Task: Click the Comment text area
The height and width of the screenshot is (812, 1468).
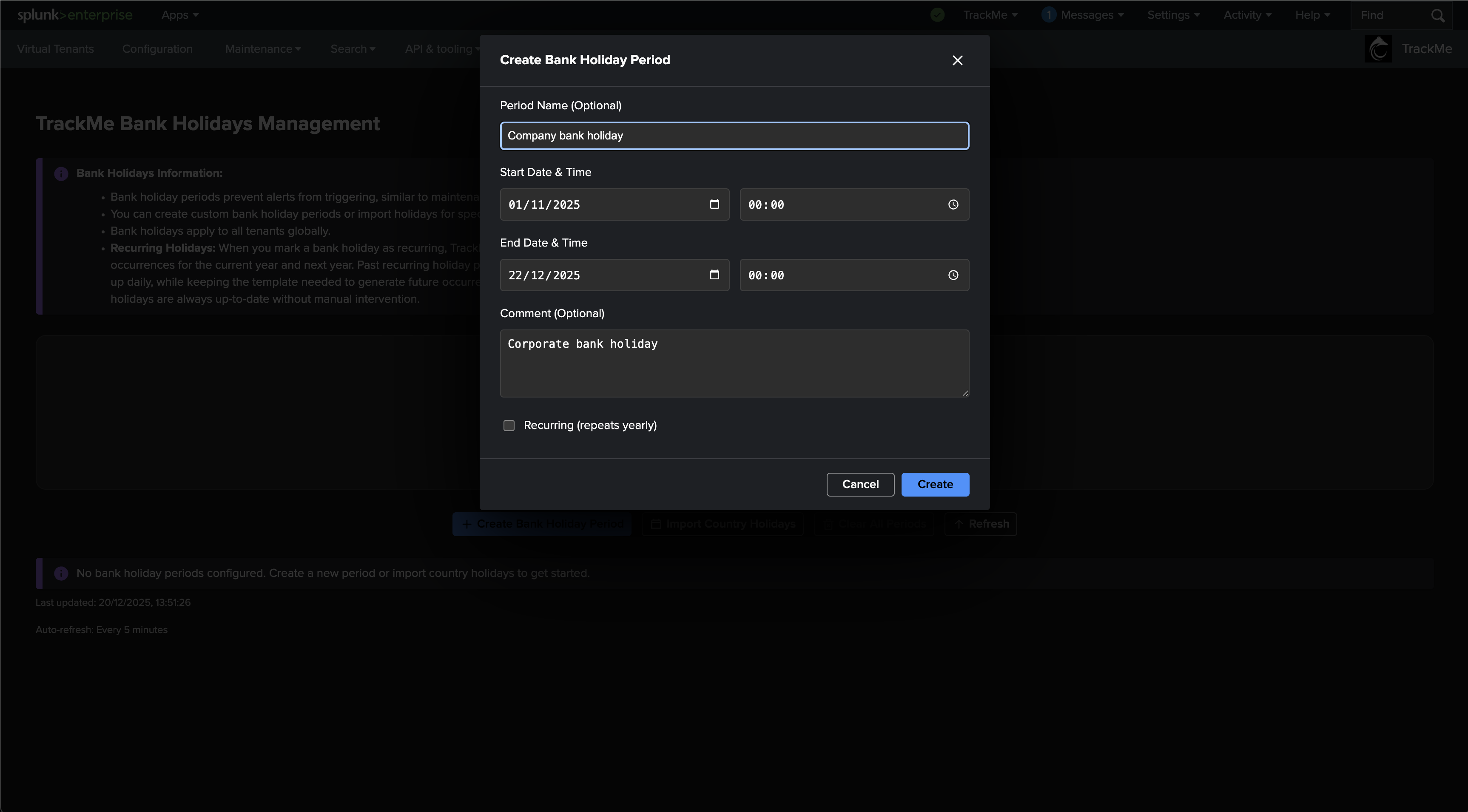Action: click(x=734, y=363)
